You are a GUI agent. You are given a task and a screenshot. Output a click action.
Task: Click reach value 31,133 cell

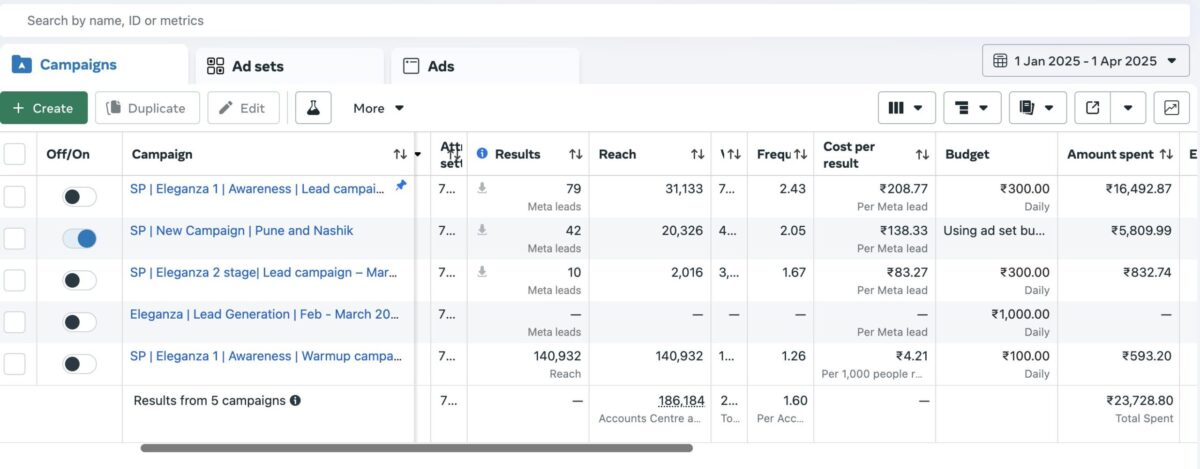[650, 196]
